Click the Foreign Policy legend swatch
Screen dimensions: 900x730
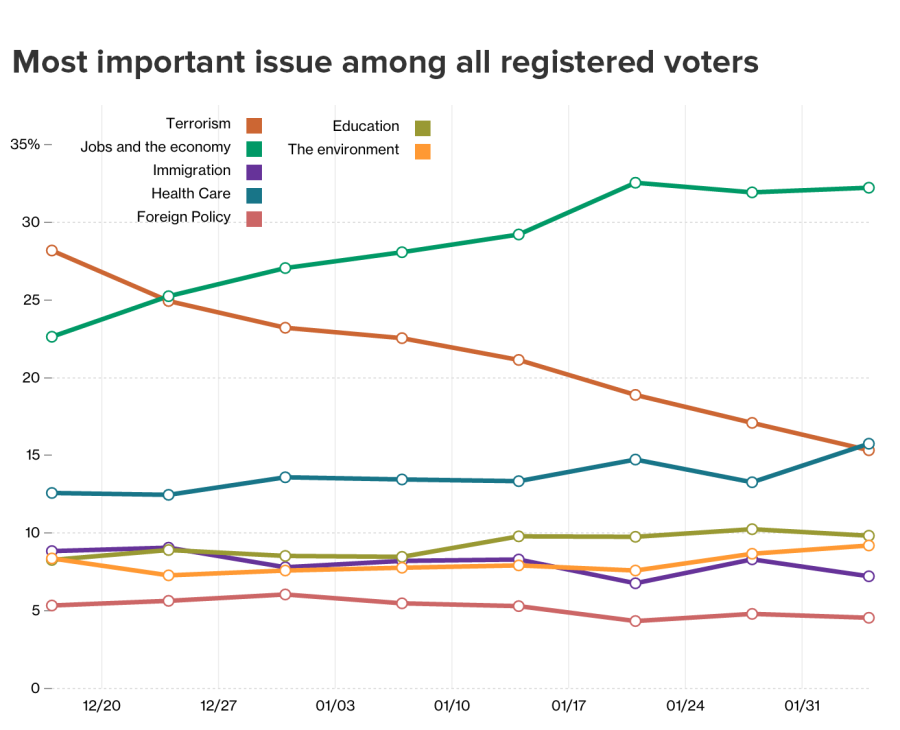[x=254, y=218]
